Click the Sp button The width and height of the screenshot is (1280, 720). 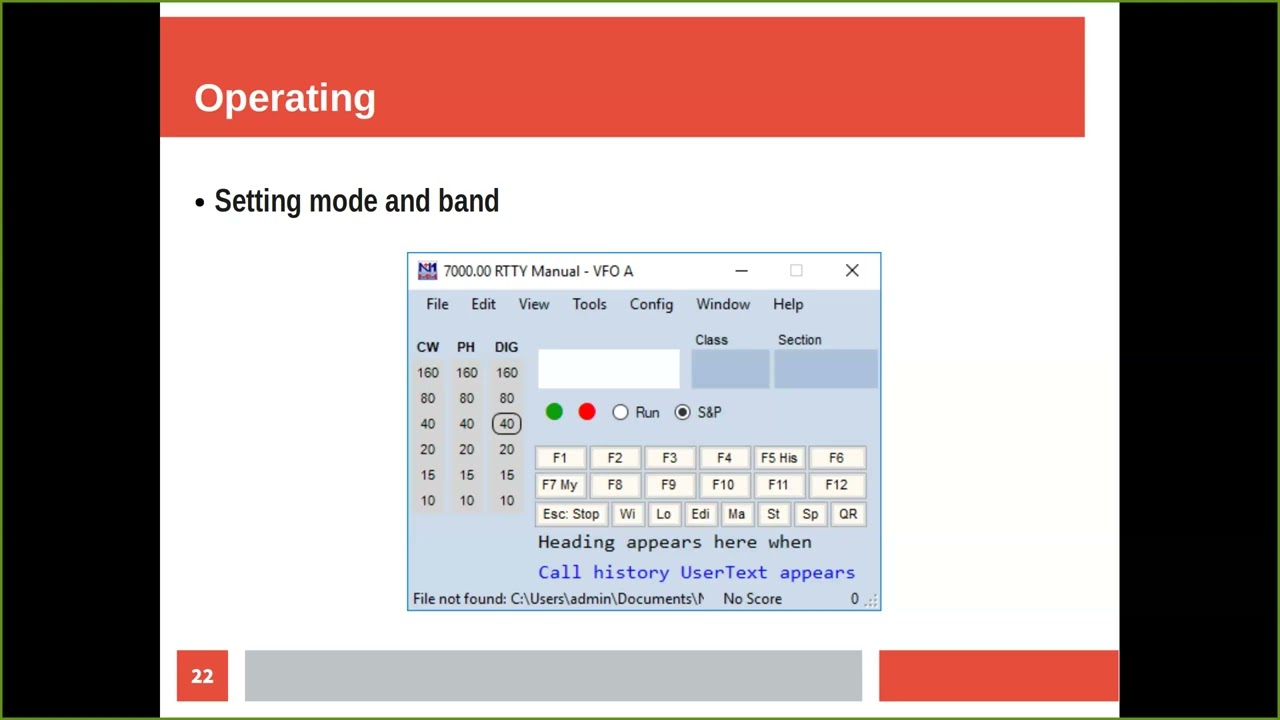(810, 514)
